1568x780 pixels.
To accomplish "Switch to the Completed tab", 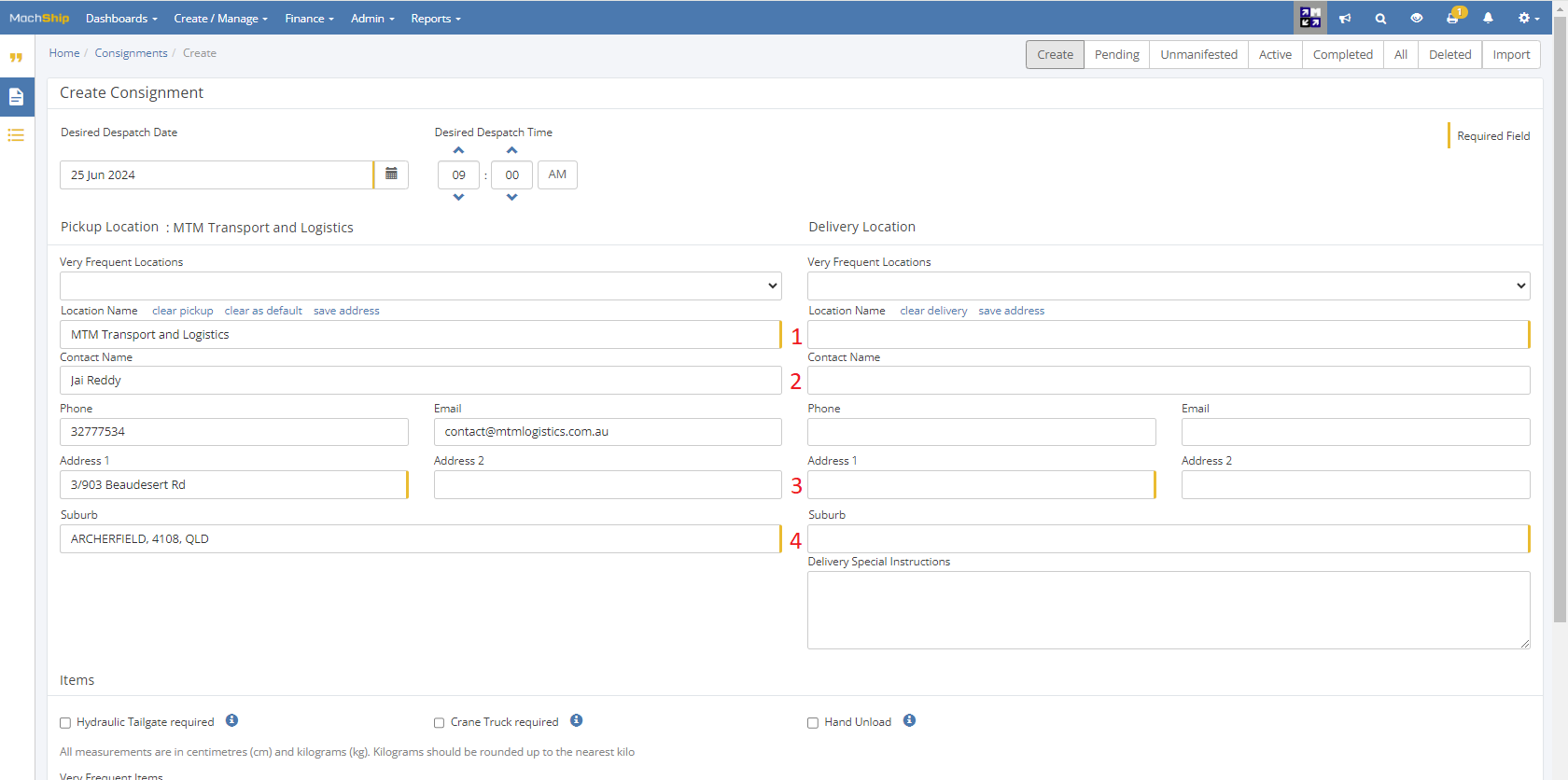I will (x=1342, y=54).
